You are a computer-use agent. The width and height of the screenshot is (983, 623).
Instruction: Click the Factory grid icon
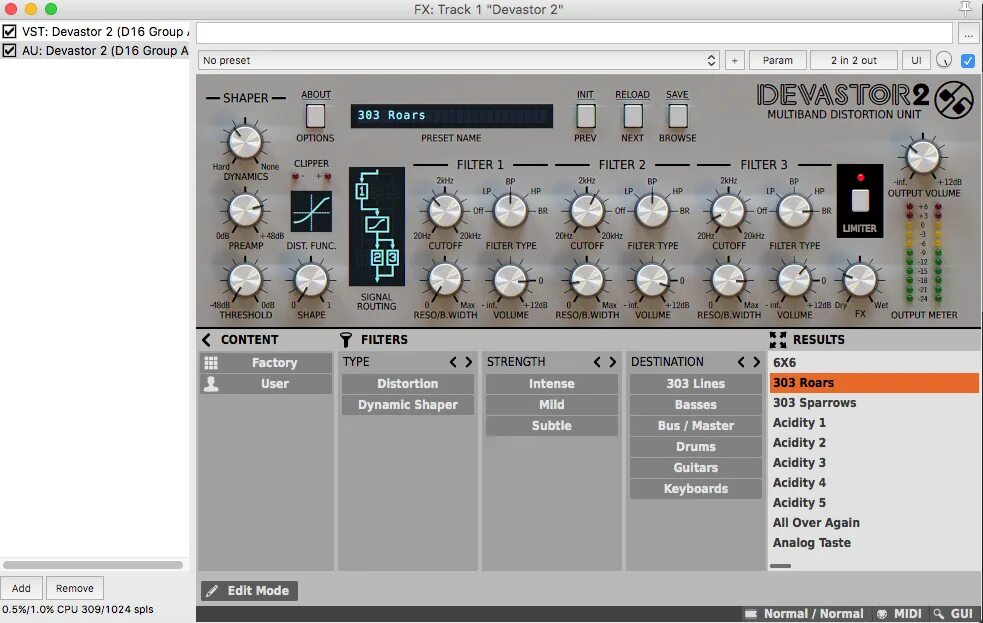[x=211, y=363]
